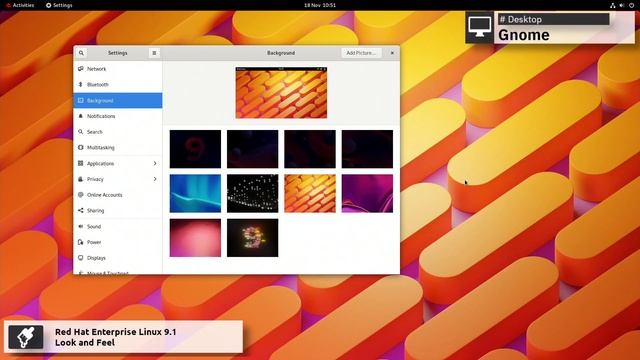Select the purple magenta swirl wallpaper
640x360 pixels.
click(367, 193)
